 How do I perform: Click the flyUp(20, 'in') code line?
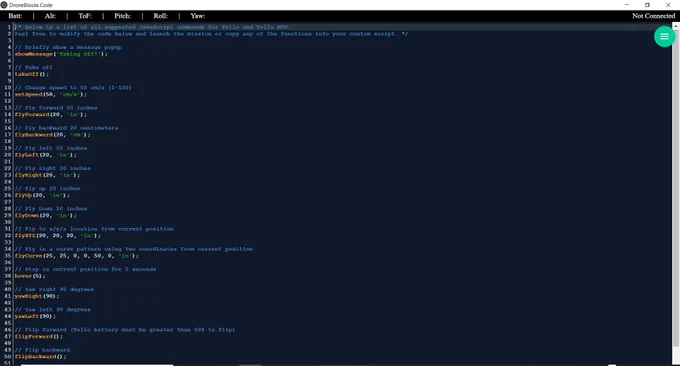click(42, 195)
